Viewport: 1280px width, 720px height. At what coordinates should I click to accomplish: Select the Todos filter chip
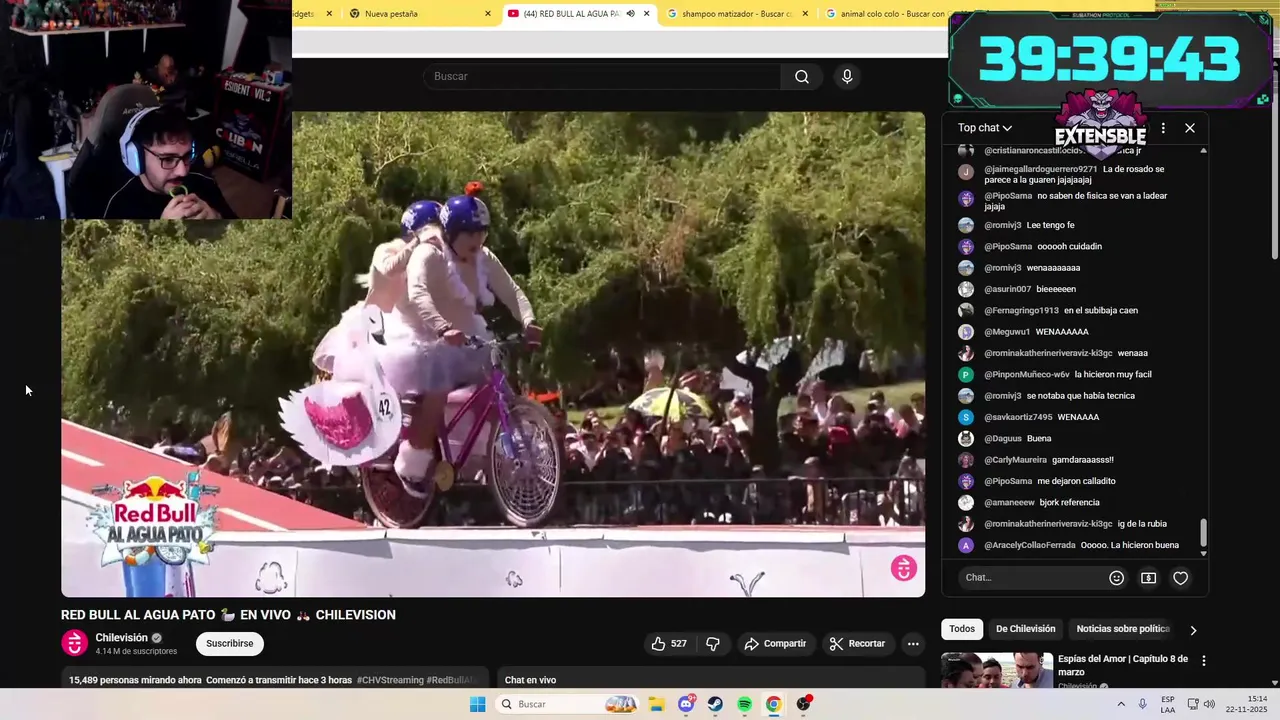pos(962,629)
